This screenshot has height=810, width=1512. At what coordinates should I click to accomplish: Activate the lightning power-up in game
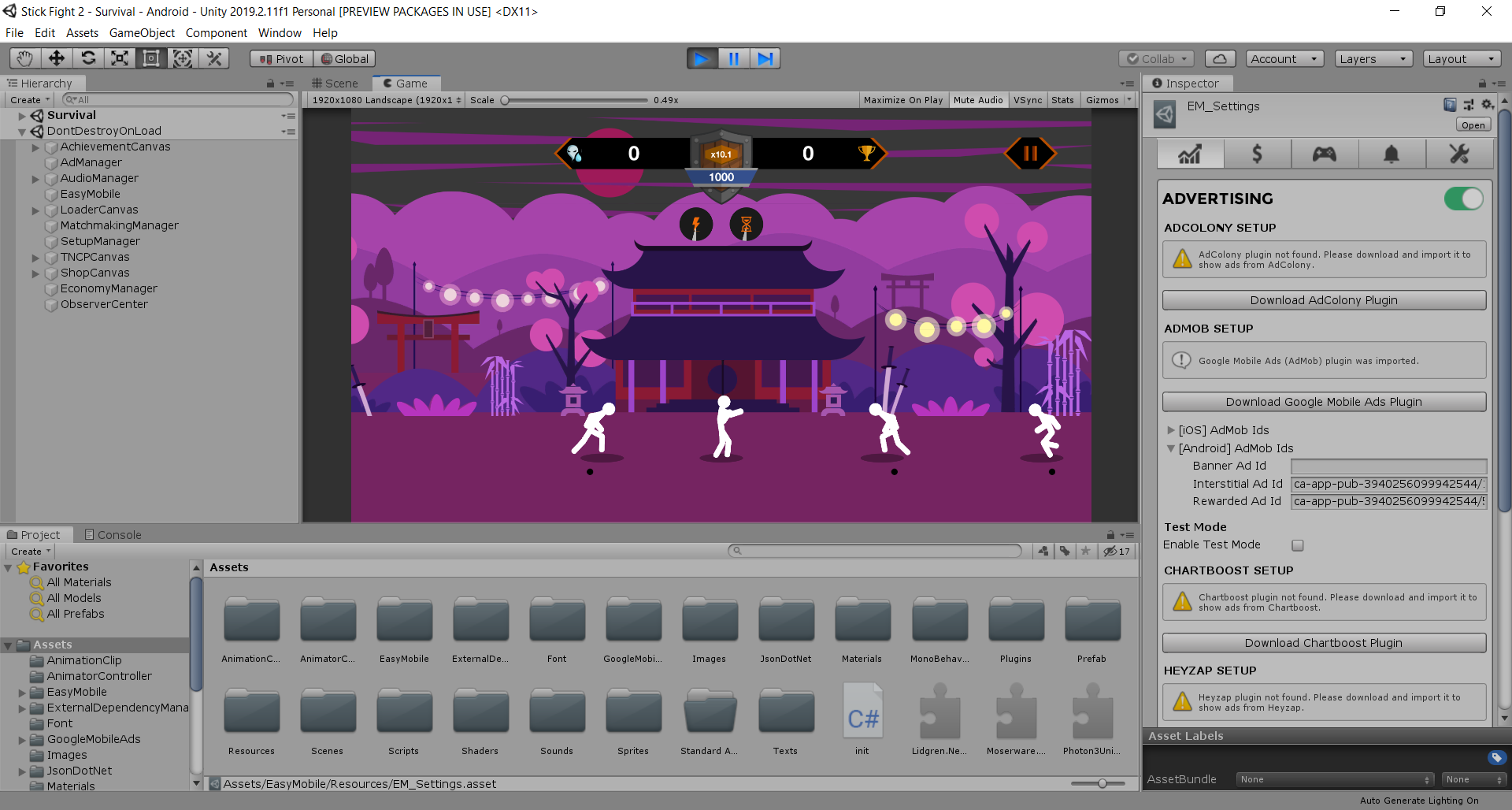pyautogui.click(x=696, y=225)
